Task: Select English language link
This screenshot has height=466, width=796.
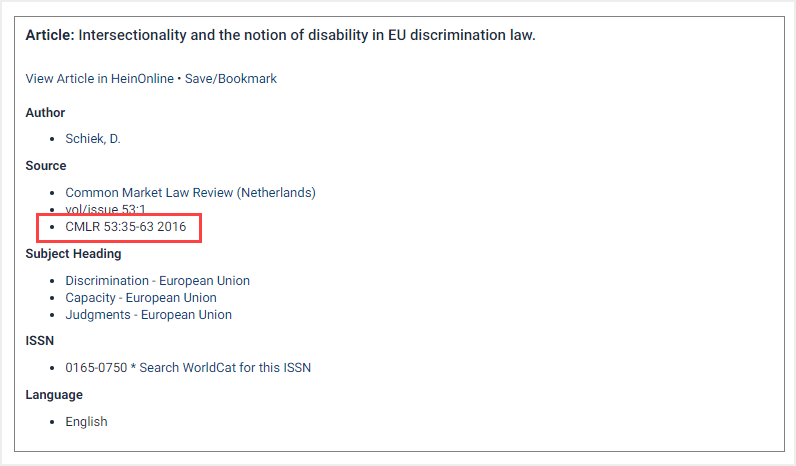Action: point(86,422)
